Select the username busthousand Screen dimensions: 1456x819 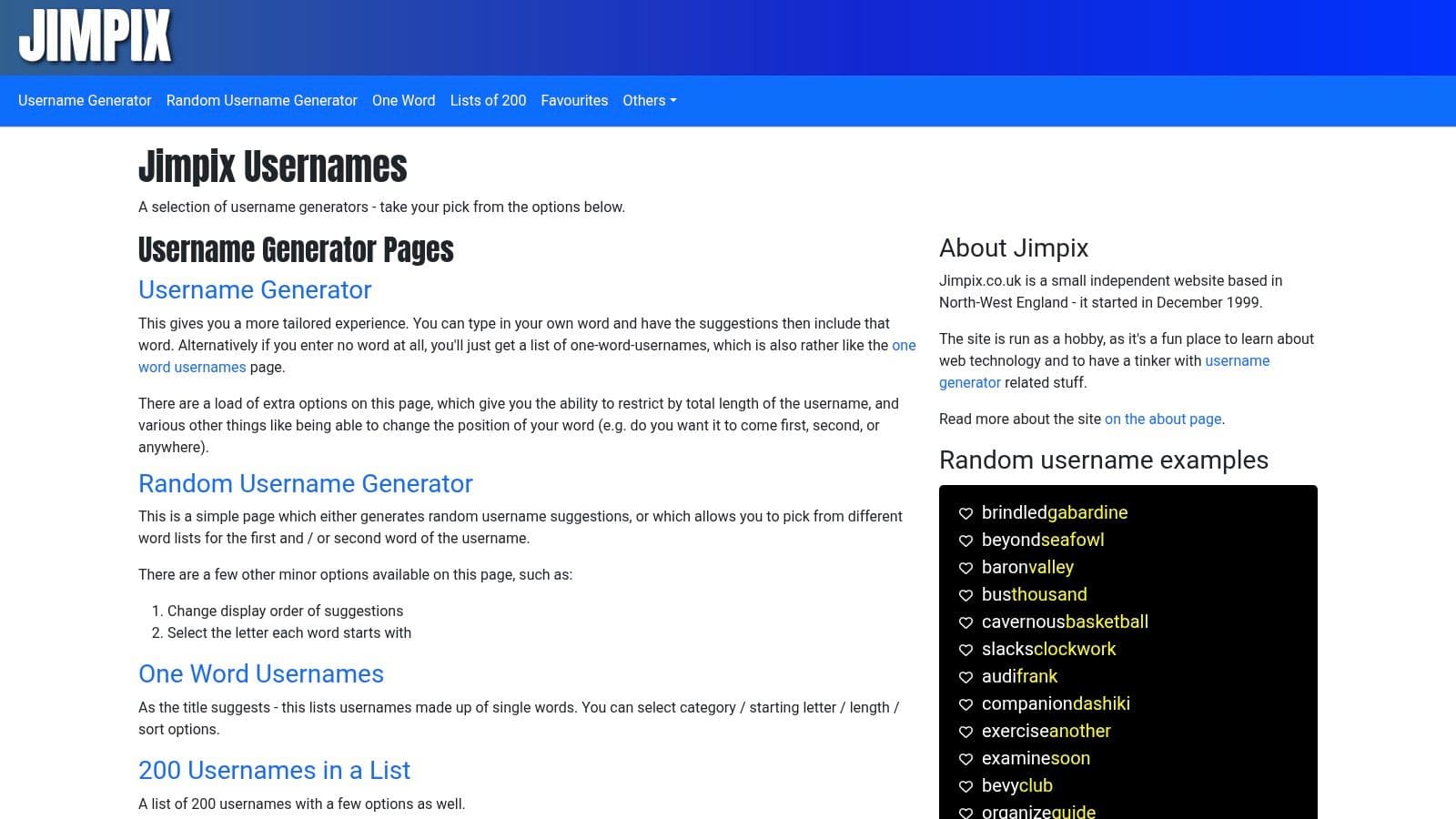1035,594
